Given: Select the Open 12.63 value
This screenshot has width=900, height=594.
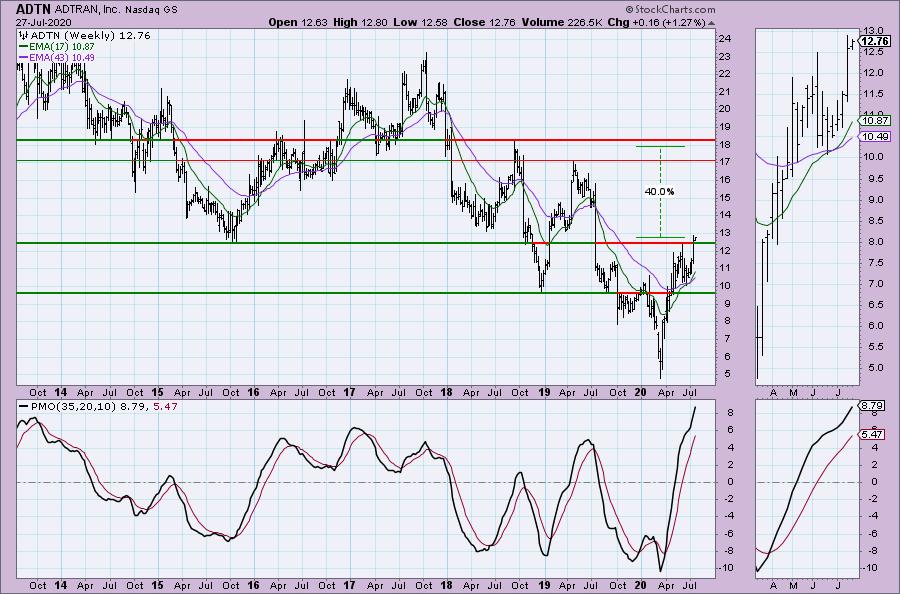Looking at the screenshot, I should pyautogui.click(x=298, y=22).
